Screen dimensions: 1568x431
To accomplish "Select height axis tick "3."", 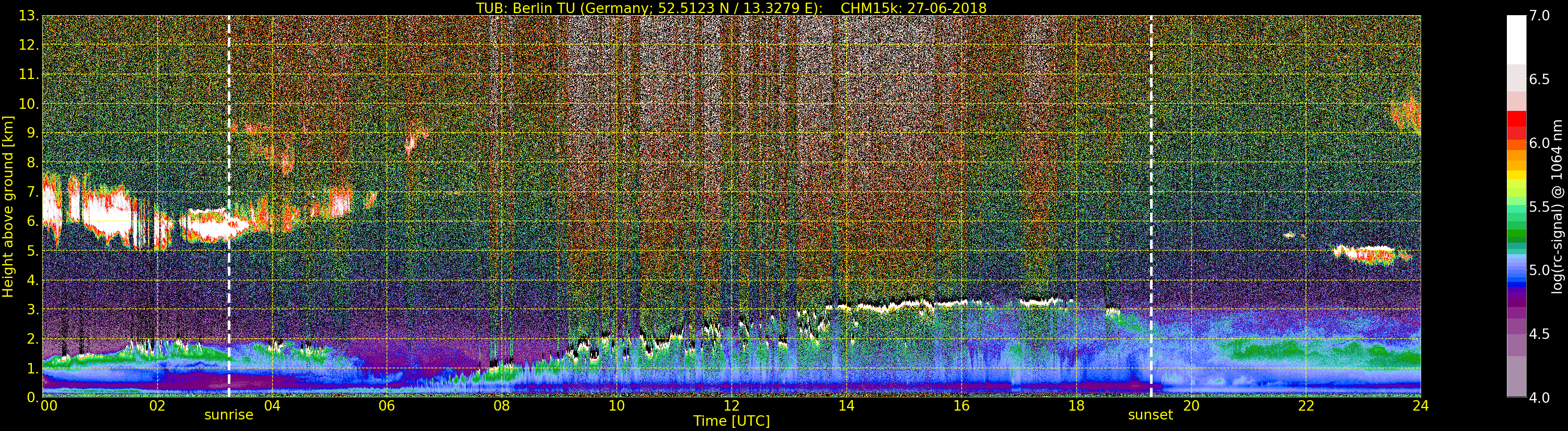I will click(x=33, y=309).
